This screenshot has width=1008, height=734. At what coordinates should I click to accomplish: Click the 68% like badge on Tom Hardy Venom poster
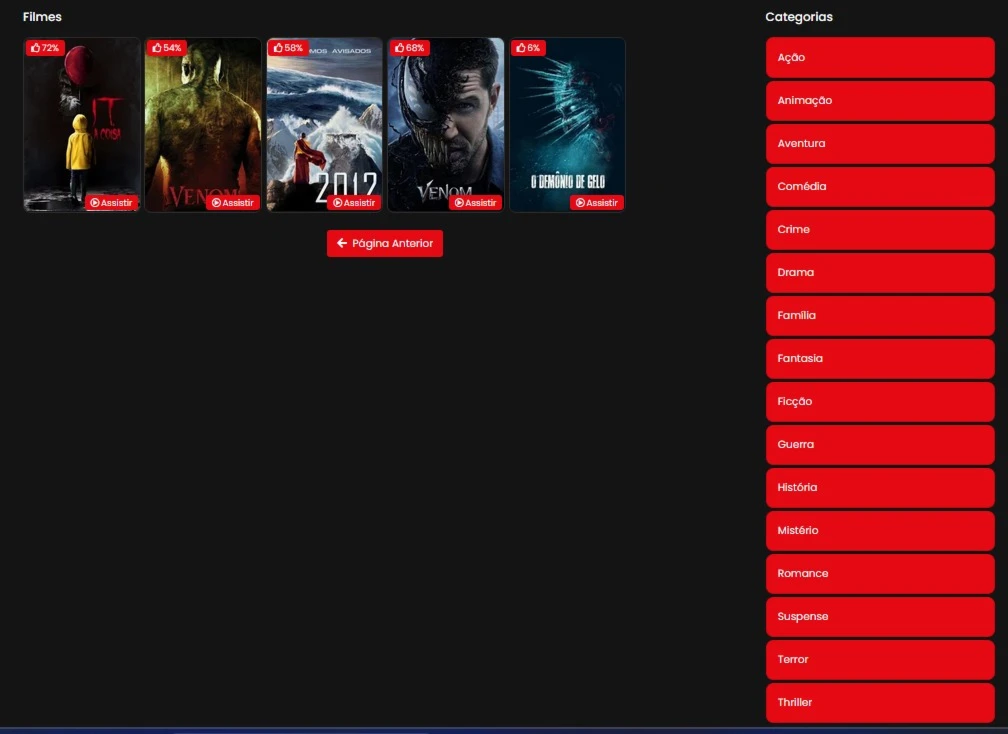point(410,48)
